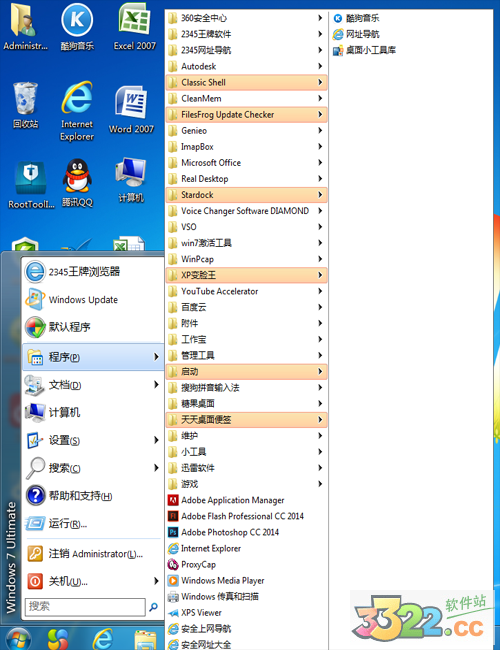
Task: Expand the Microsoft Office folder
Action: pos(247,162)
